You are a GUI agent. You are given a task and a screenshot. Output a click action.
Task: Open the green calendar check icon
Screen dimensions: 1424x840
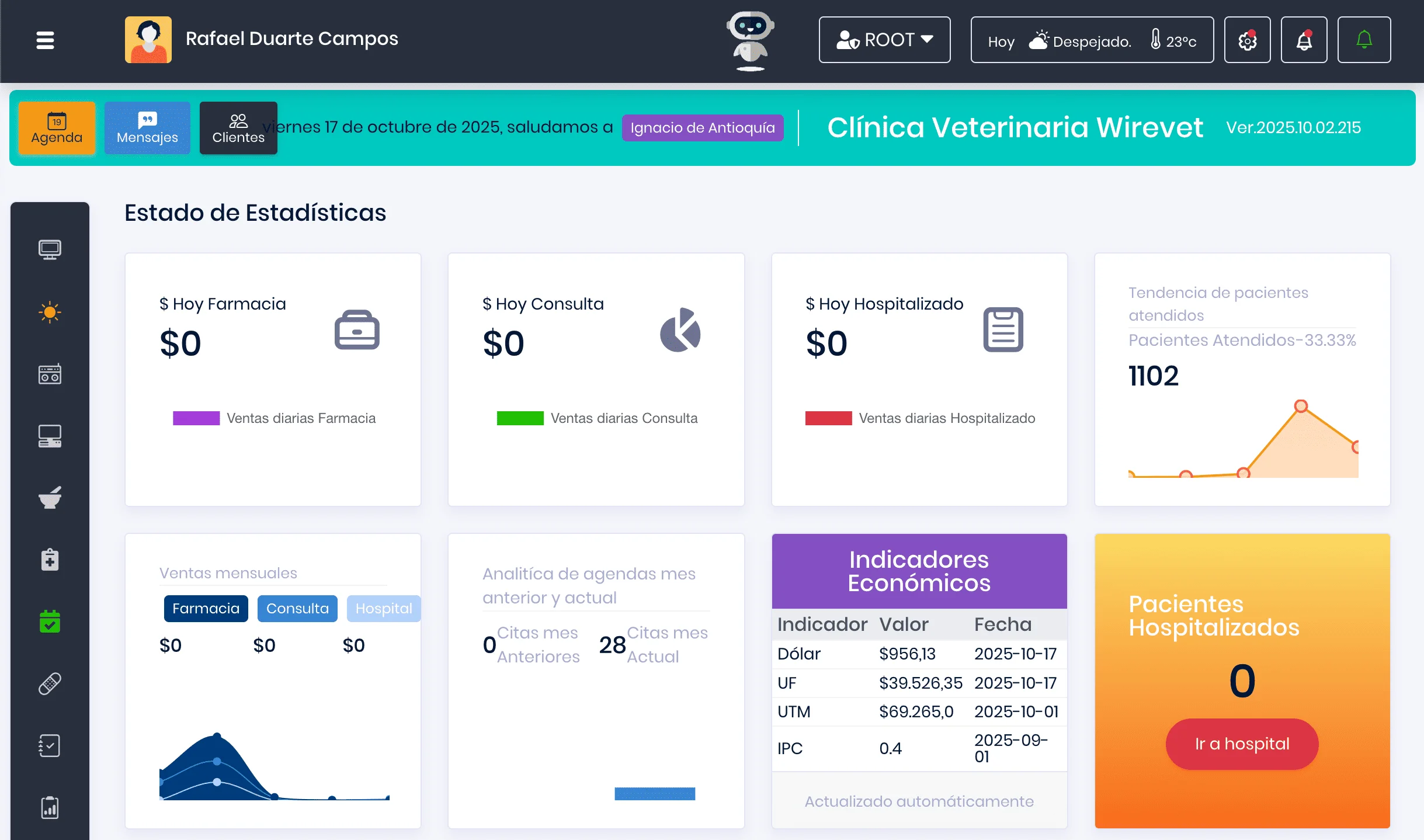tap(50, 620)
